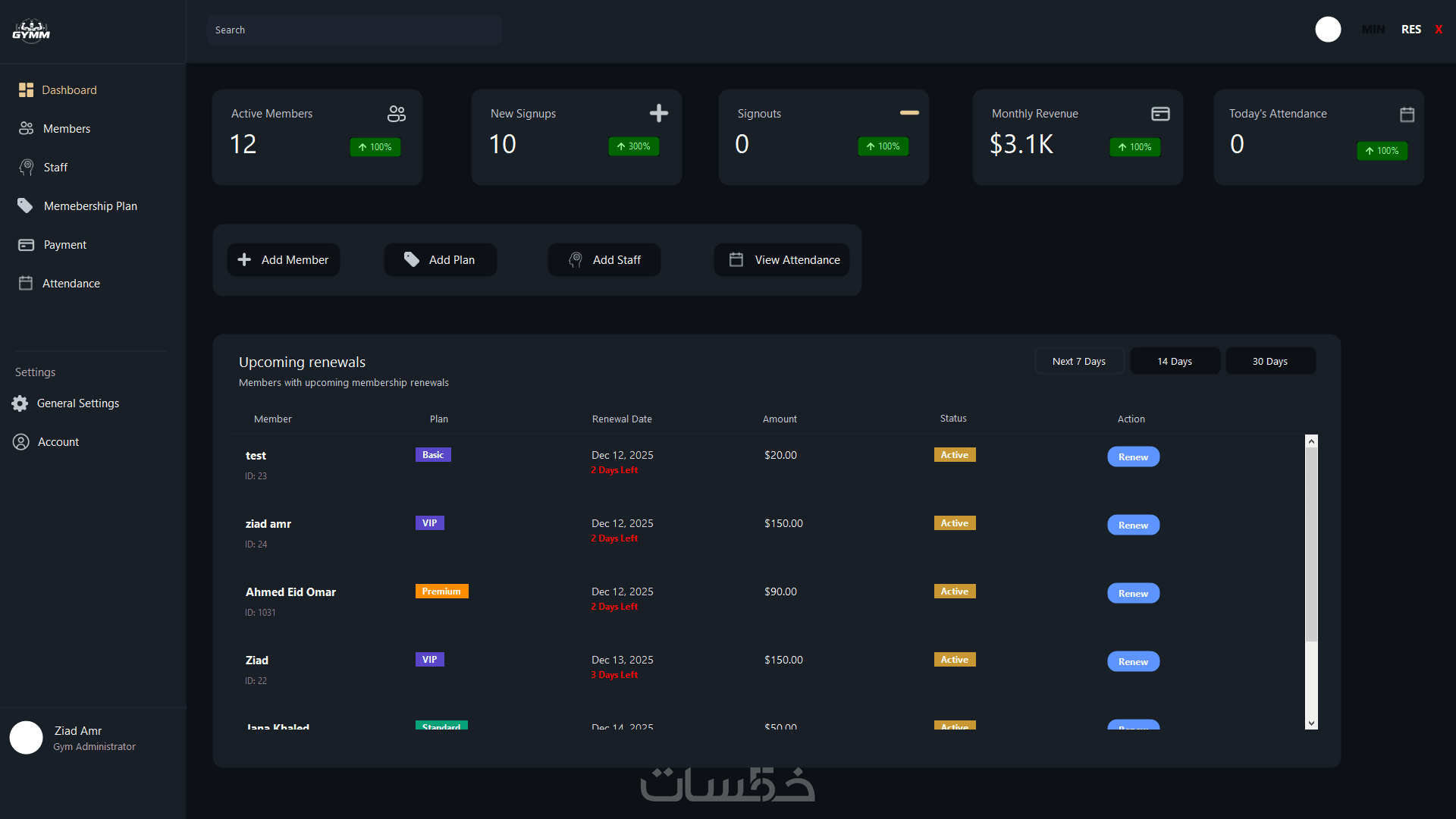Screen dimensions: 1456x819
Task: Click the plus icon on New Signups card
Action: (x=658, y=114)
